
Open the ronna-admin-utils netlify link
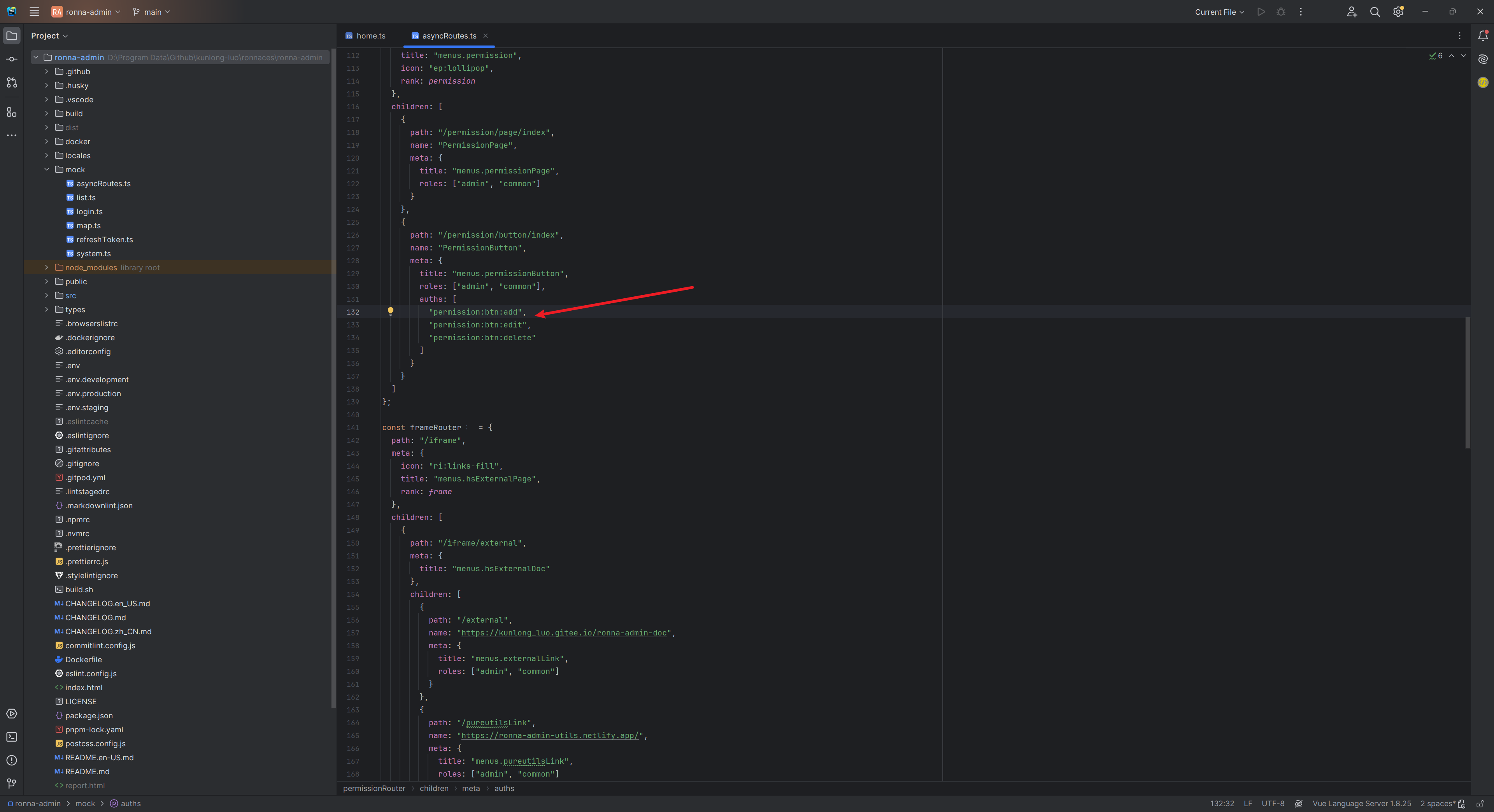click(x=550, y=735)
